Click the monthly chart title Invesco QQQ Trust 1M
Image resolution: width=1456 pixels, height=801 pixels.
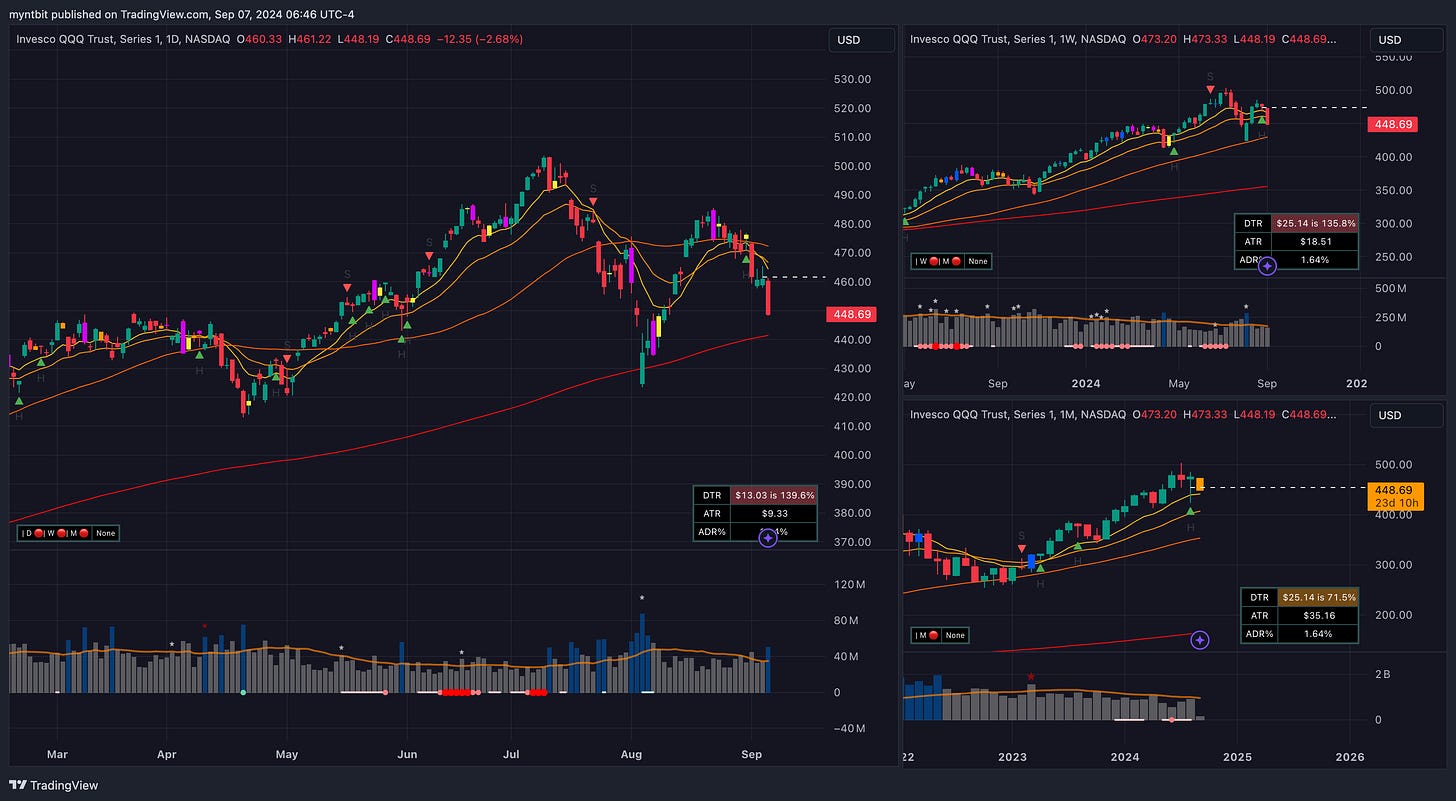coord(1018,414)
